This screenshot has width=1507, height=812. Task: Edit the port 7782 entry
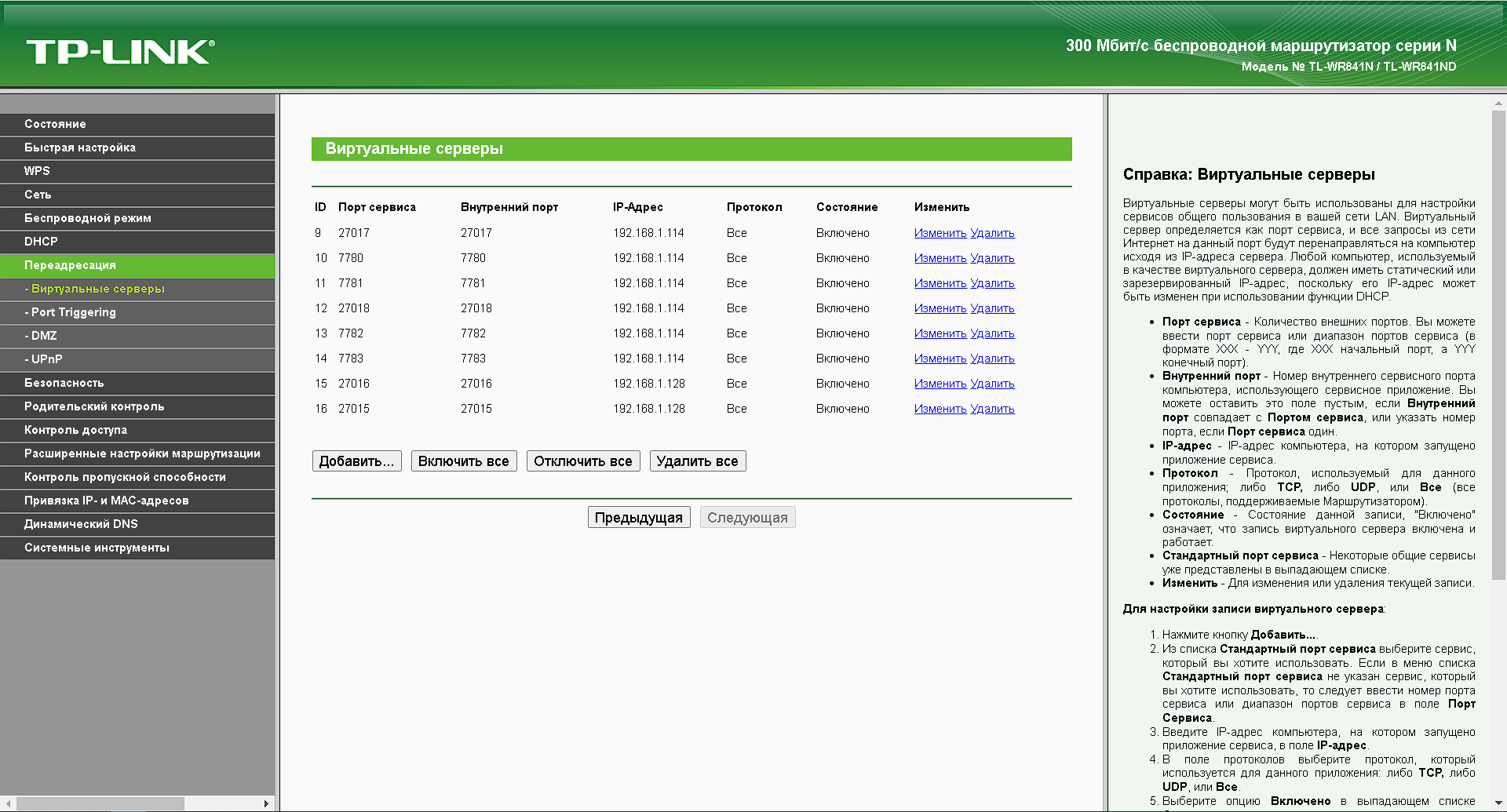click(x=940, y=333)
